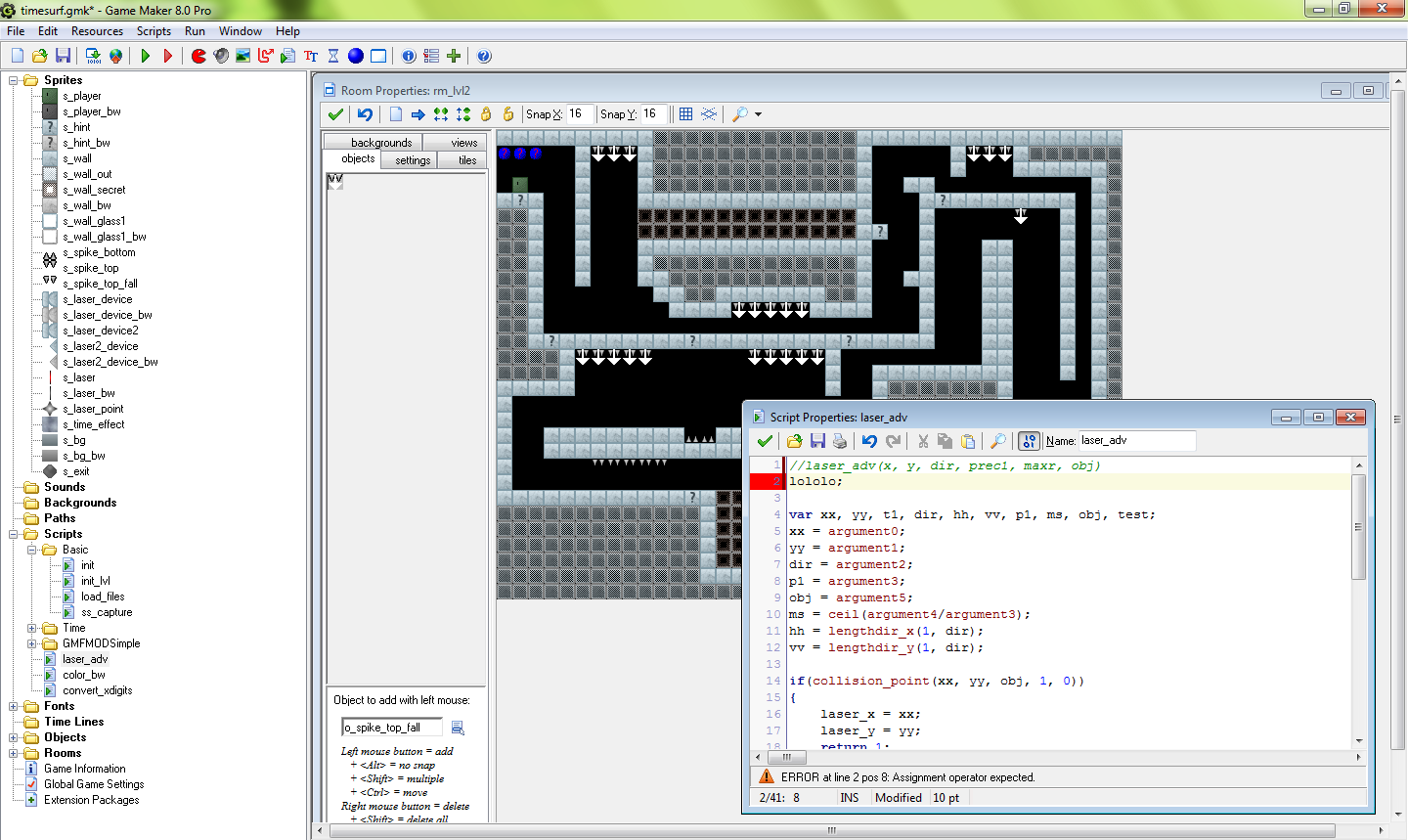
Task: Shift all instances (blue arrow icon)
Action: tap(418, 114)
